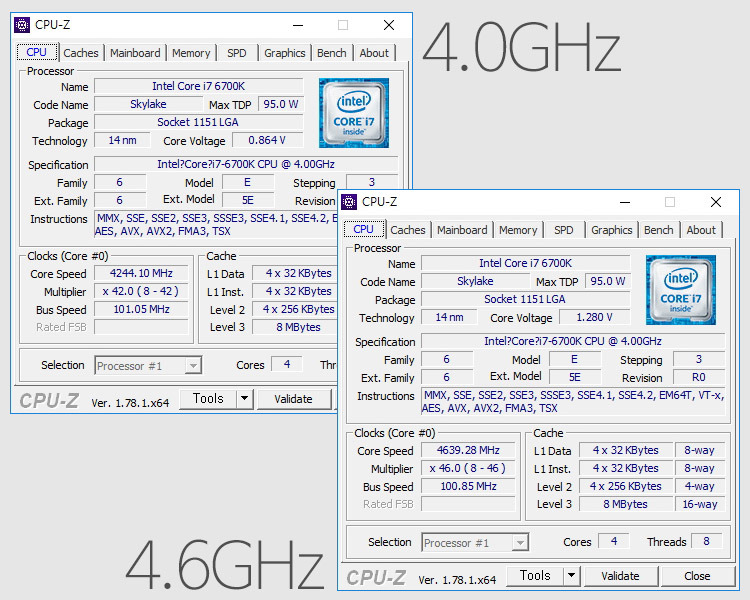Click Cores value 4 in back window

287,364
